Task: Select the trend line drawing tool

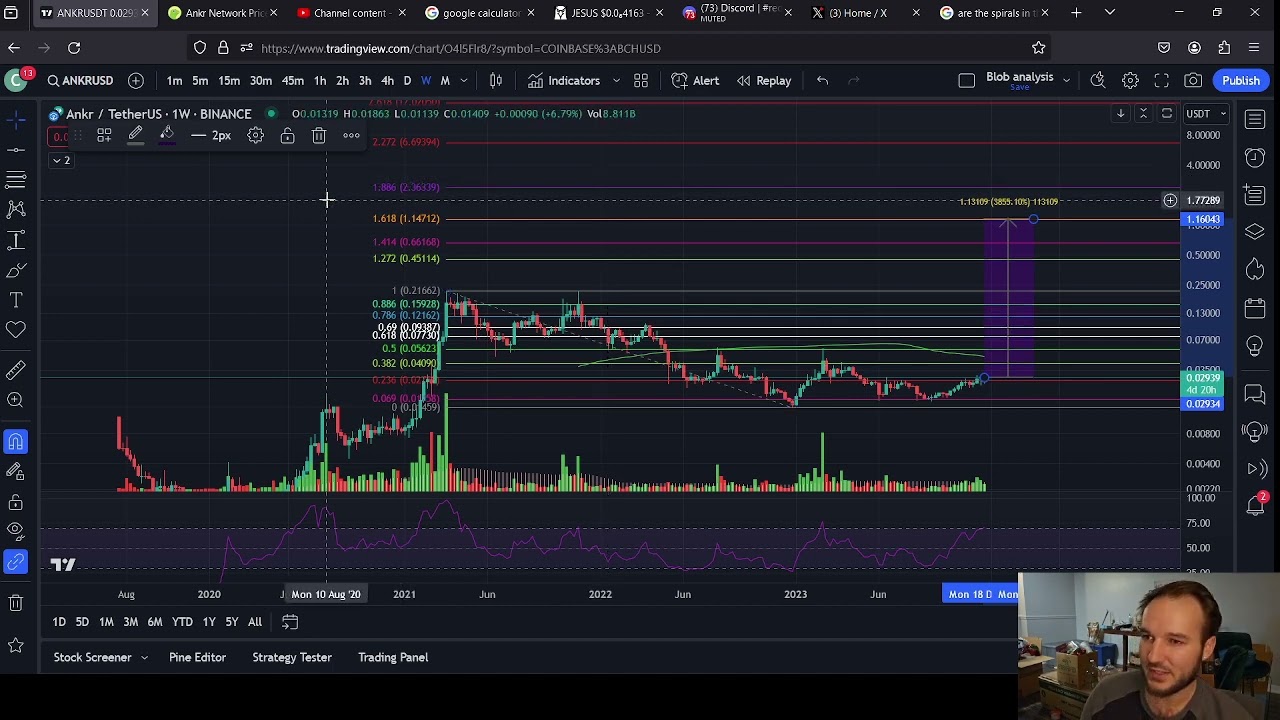Action: coord(16,150)
